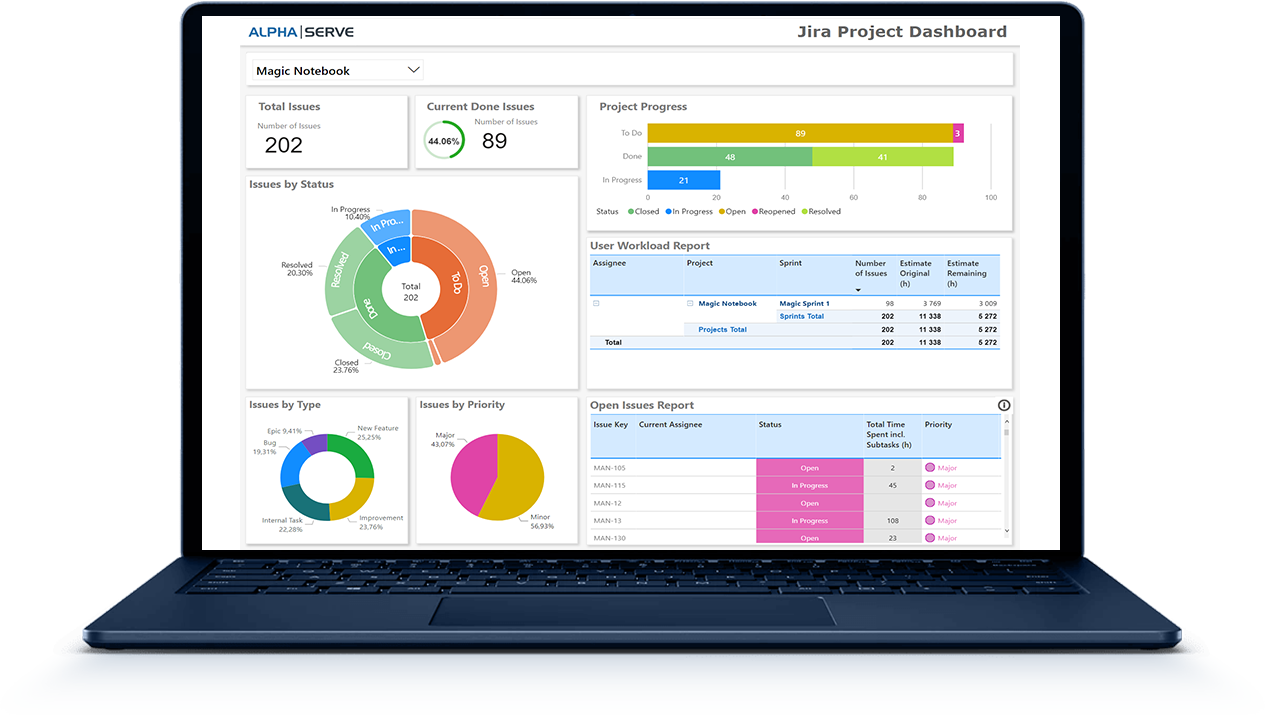Select the Reopened legend marker
Screen dimensions: 1265x715
[754, 211]
